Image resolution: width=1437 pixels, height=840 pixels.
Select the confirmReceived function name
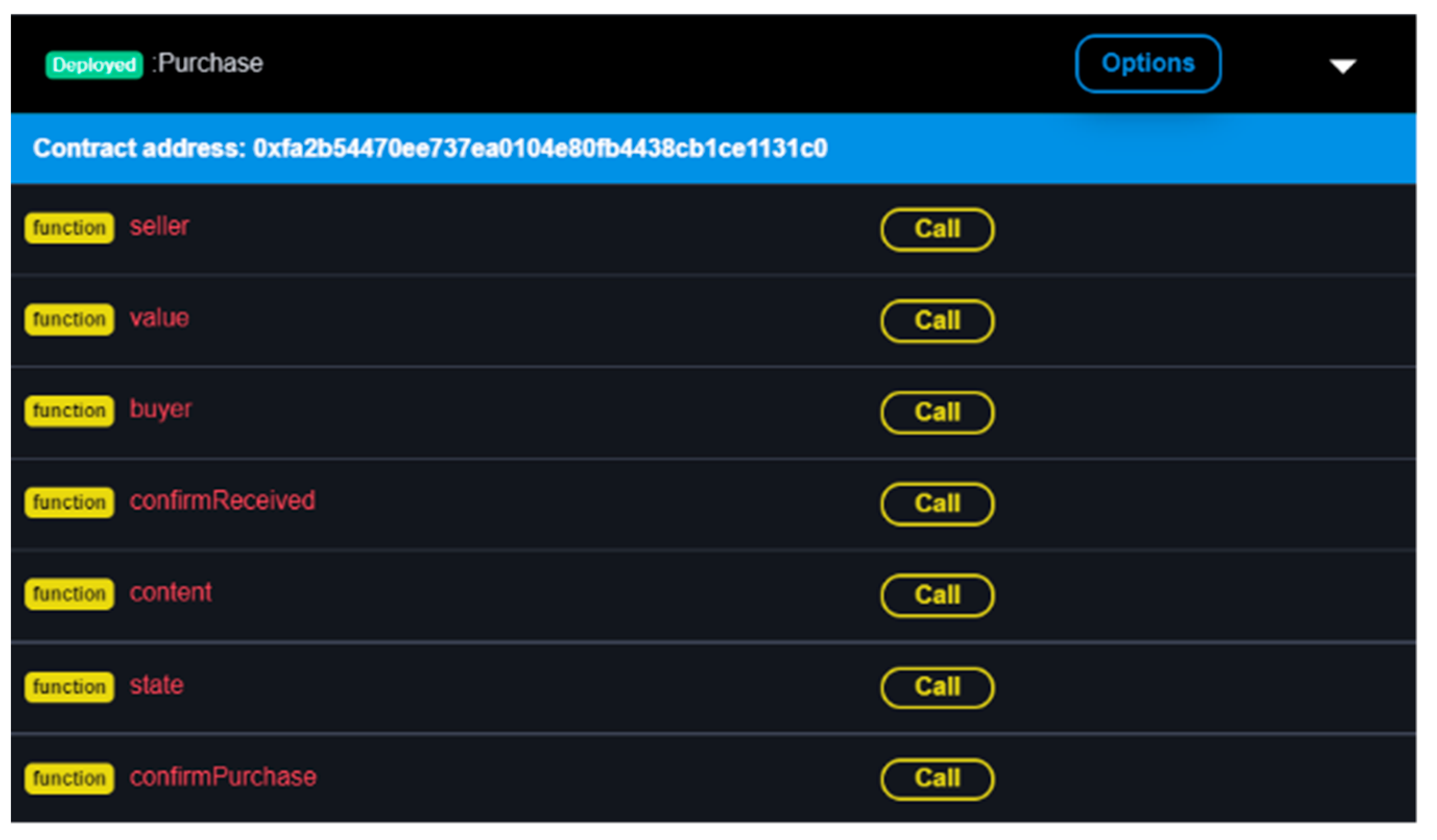222,501
